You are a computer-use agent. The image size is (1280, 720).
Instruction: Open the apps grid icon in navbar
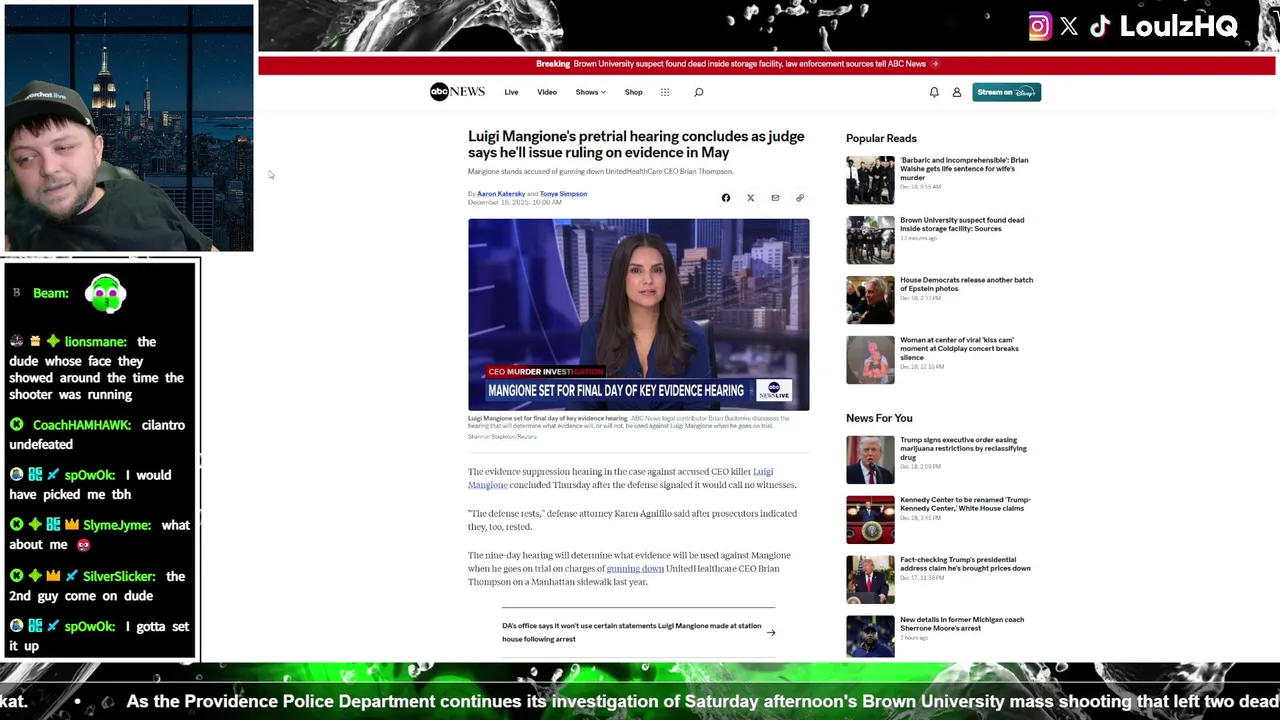click(665, 92)
